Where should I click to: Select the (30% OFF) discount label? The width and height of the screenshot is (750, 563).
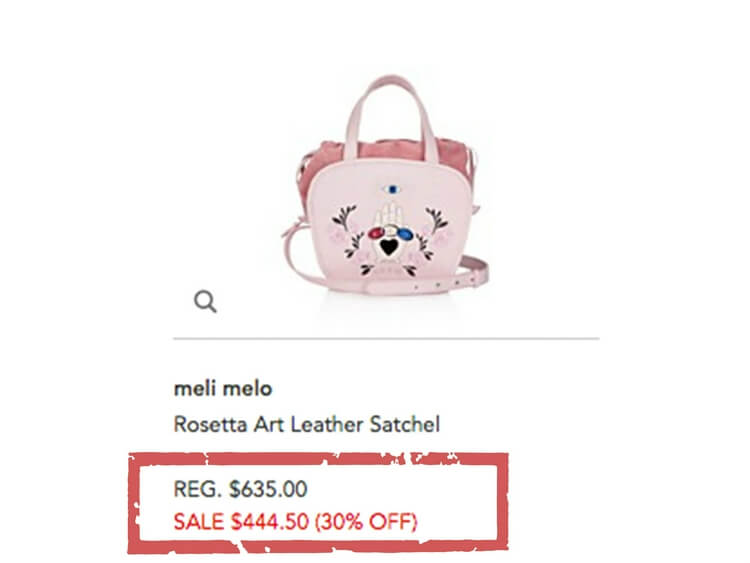click(366, 521)
